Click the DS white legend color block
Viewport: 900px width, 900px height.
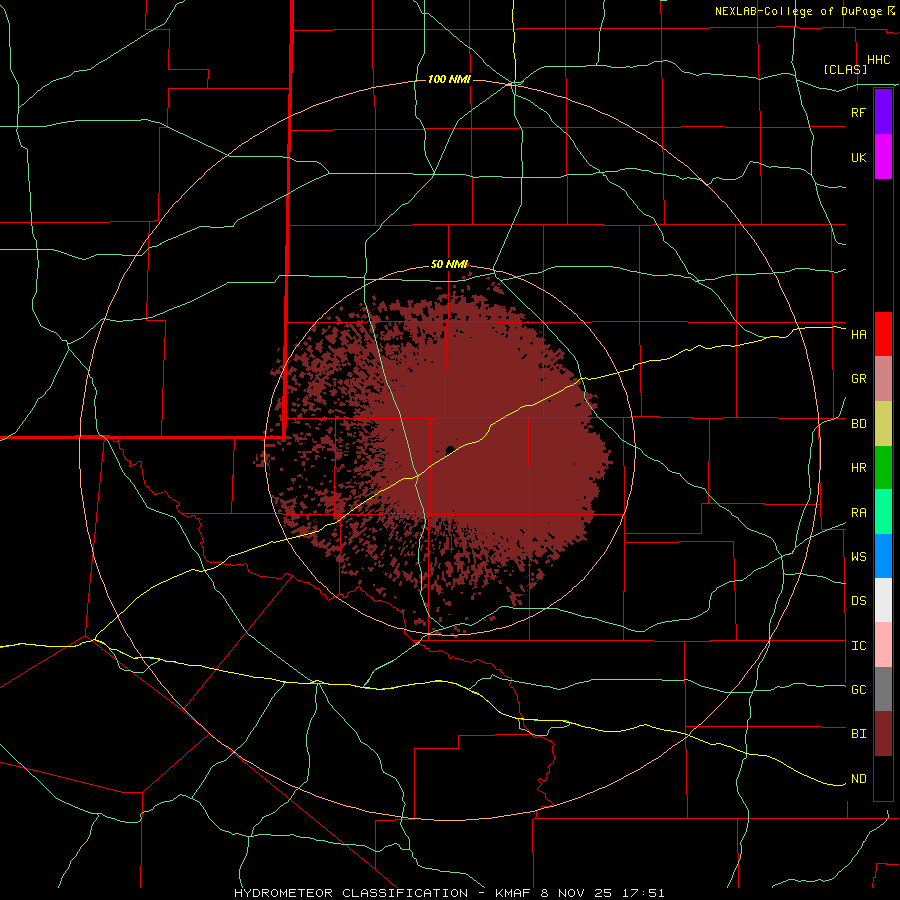(883, 600)
